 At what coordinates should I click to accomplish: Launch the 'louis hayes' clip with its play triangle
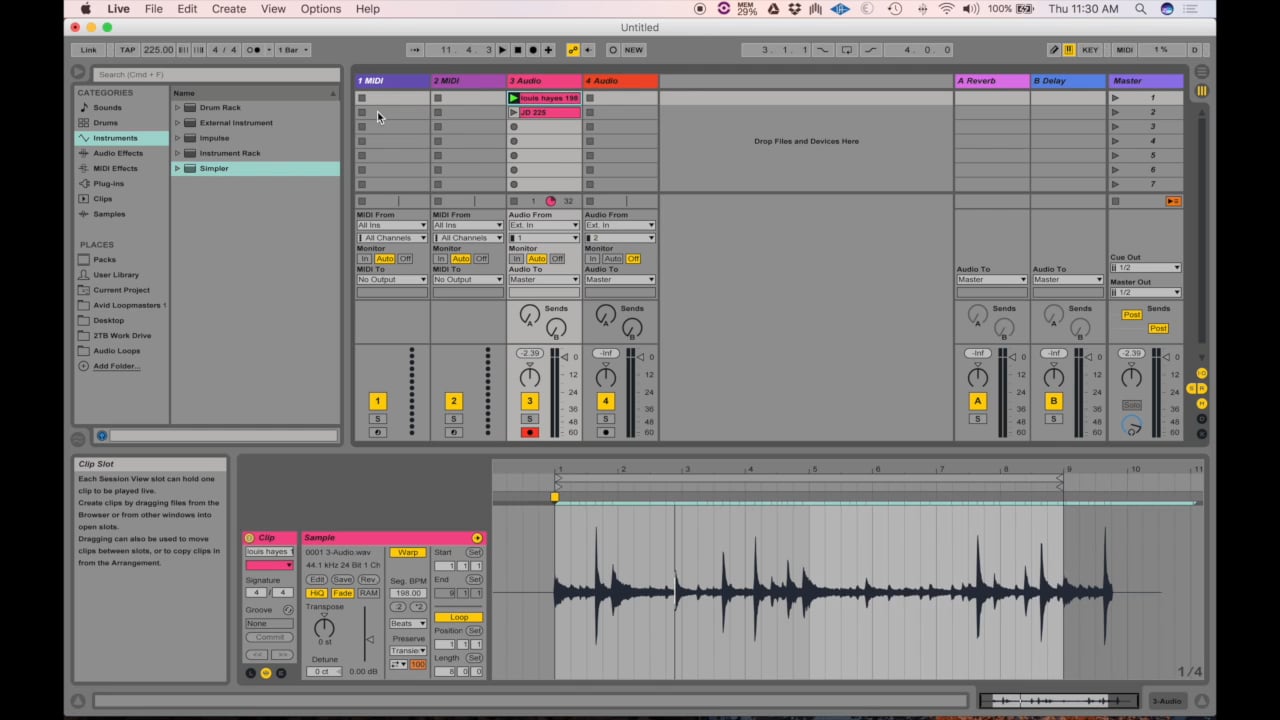click(513, 97)
